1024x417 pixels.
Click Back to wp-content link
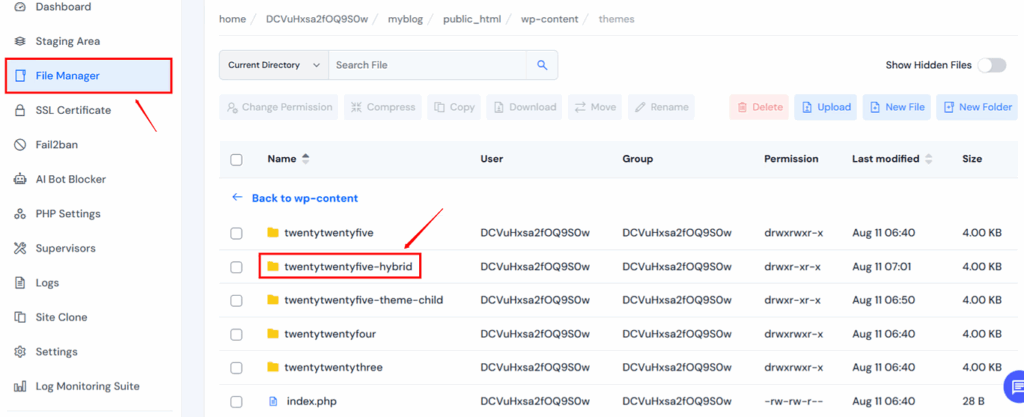pos(304,198)
